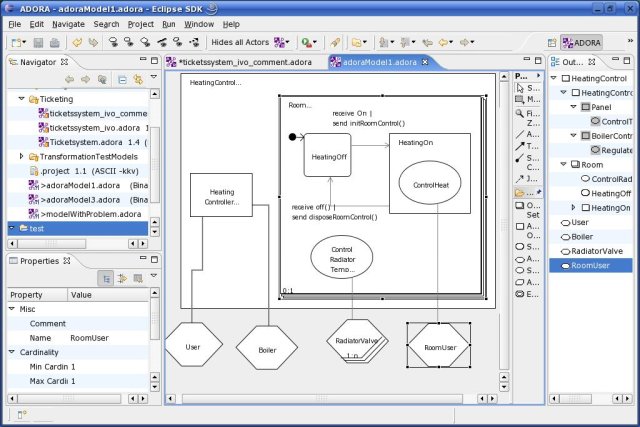Viewport: 640px width, 427px height.
Task: Select the arrow Select tool in palette
Action: coord(519,100)
